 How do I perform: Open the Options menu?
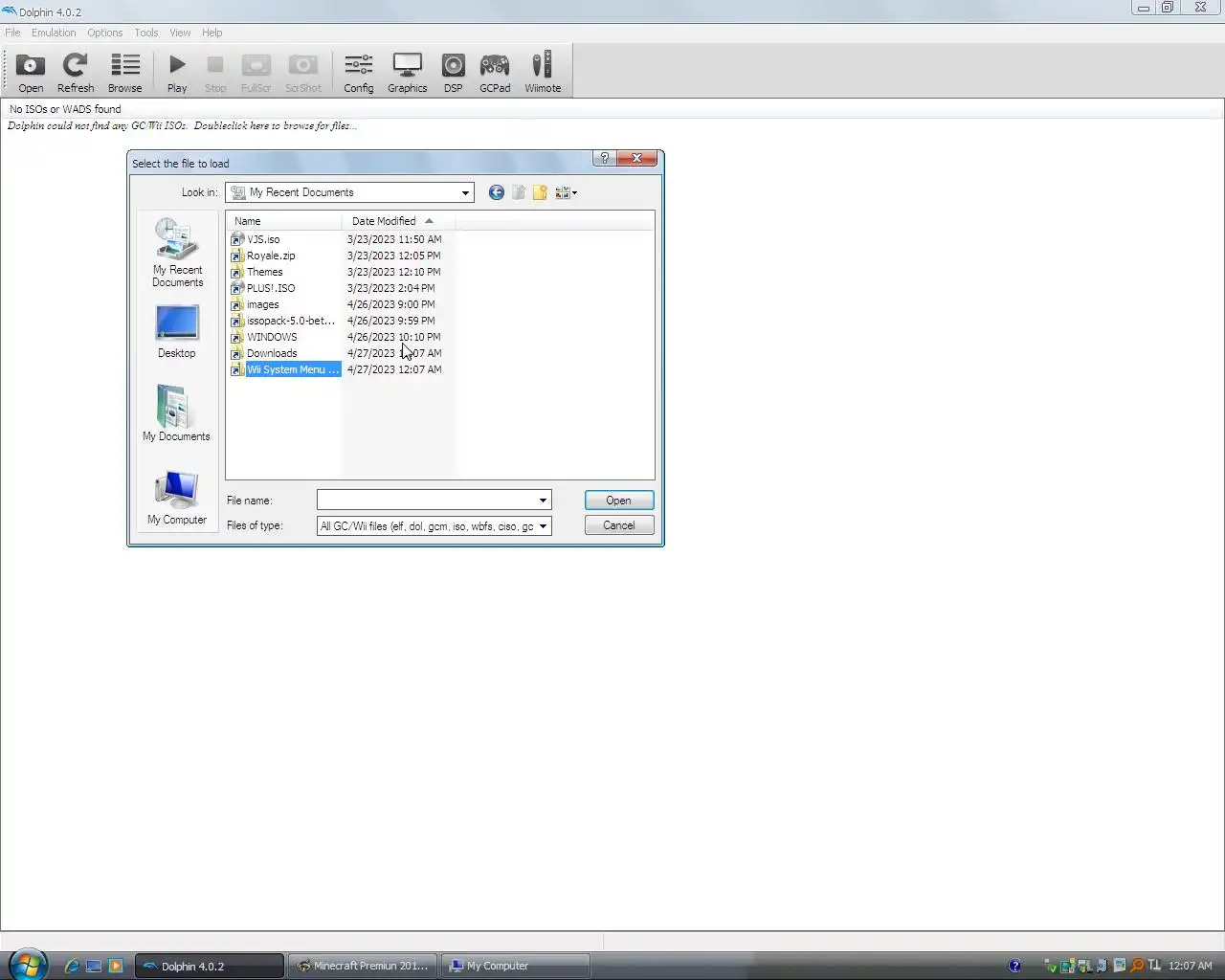[104, 33]
